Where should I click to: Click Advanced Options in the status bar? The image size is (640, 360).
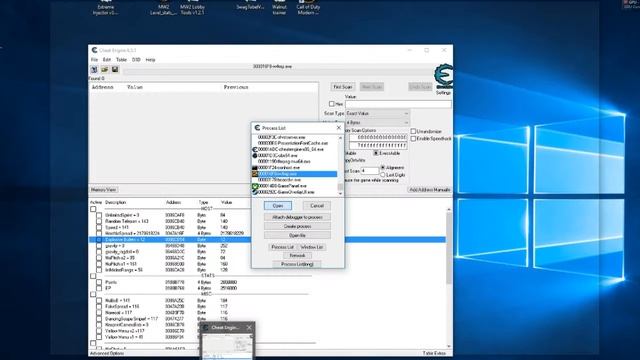pyautogui.click(x=108, y=353)
